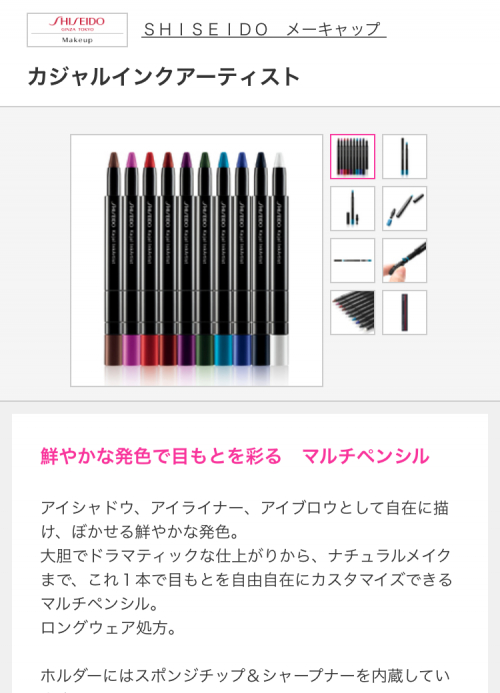500x693 pixels.
Task: Select the horizontal pencil thumbnail
Action: click(352, 260)
